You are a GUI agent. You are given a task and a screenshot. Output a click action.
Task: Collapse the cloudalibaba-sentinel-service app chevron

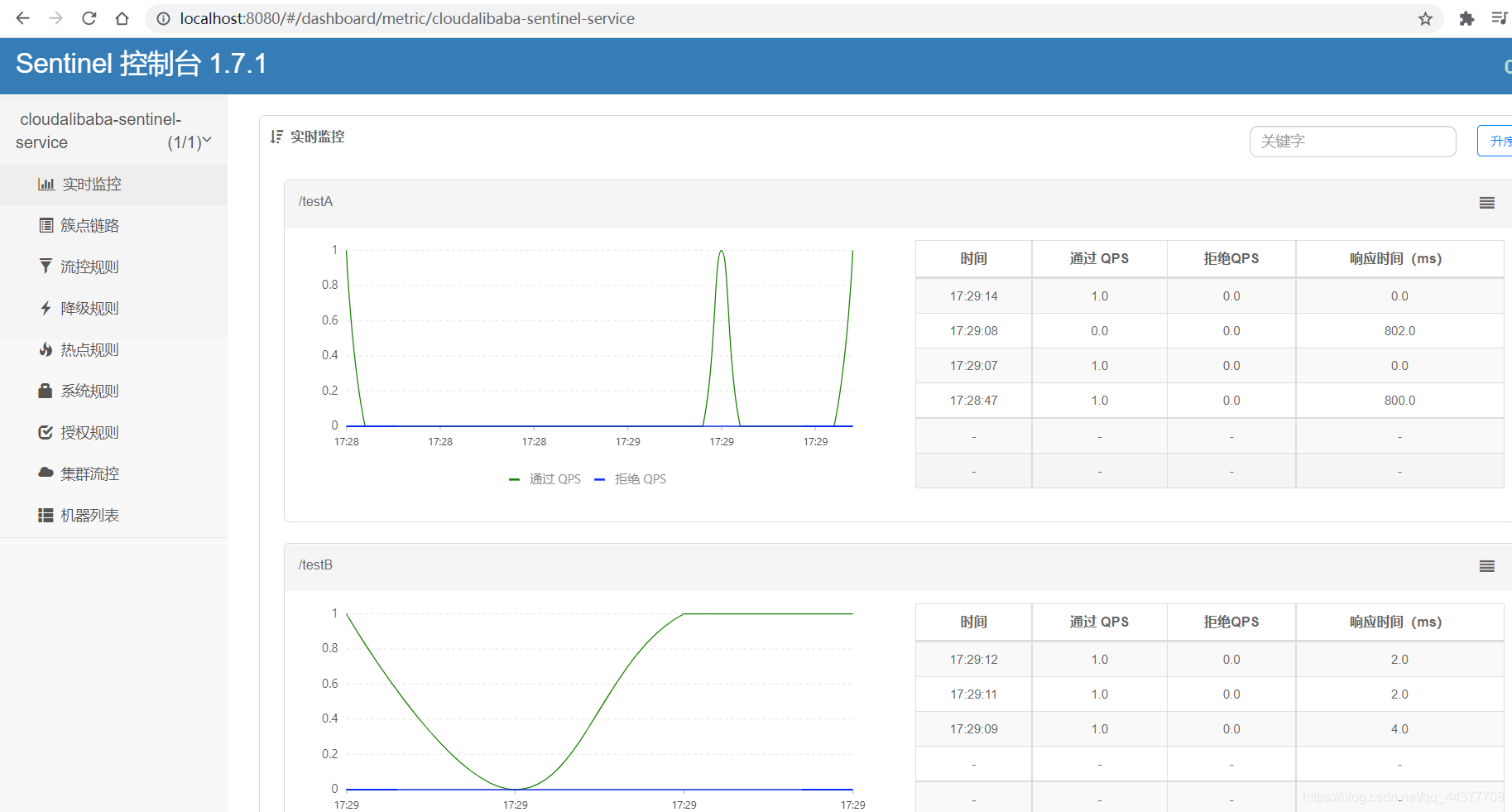pyautogui.click(x=207, y=141)
